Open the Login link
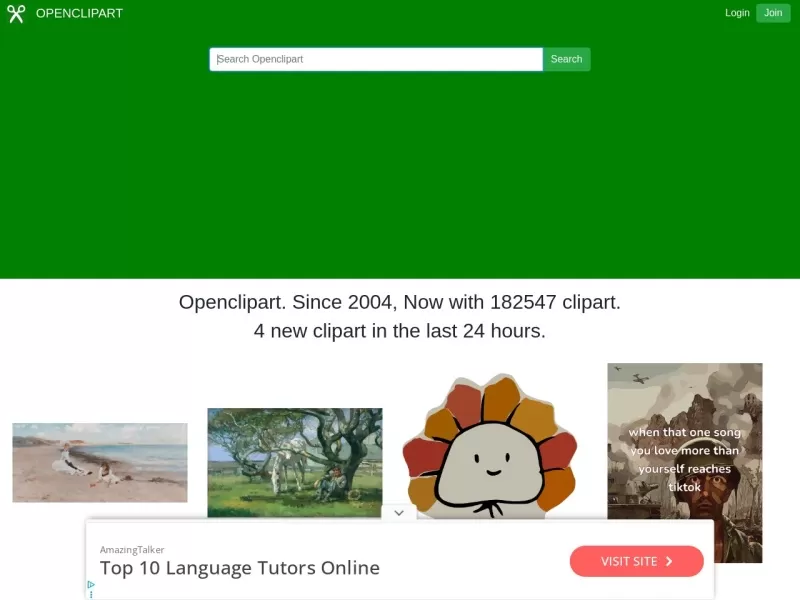Viewport: 800px width, 600px height. click(737, 13)
